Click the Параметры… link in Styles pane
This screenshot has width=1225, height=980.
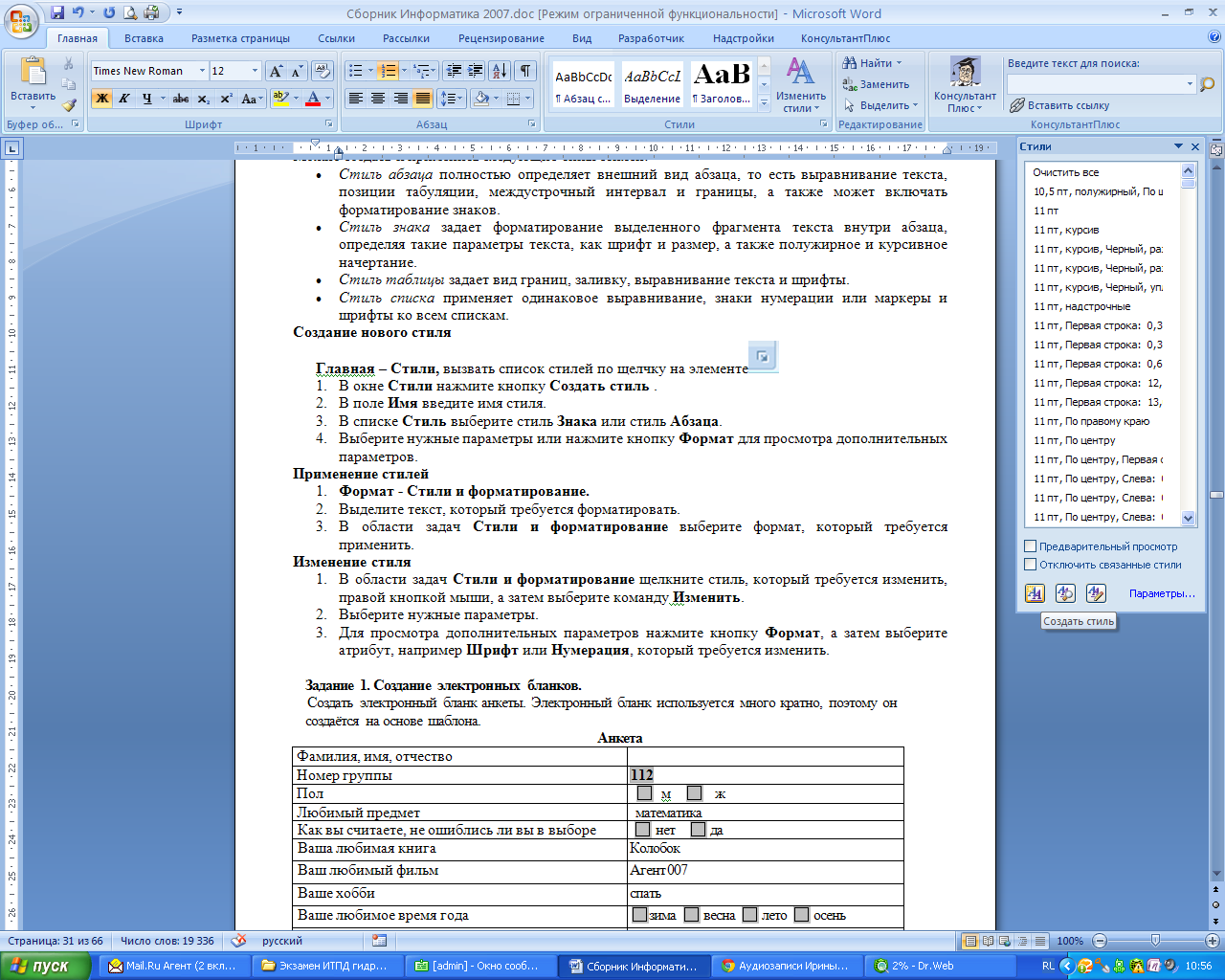point(1162,593)
